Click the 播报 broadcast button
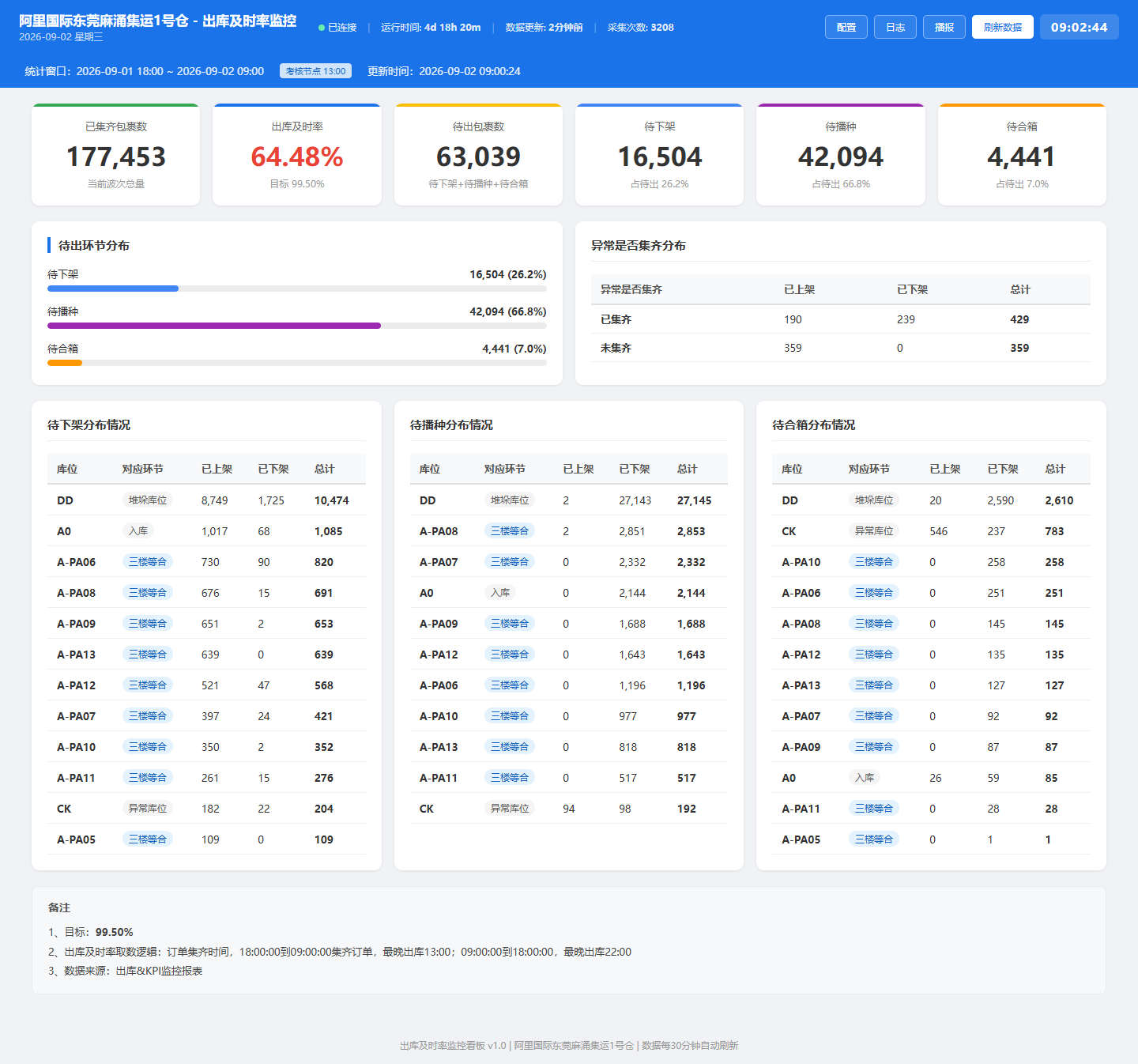The height and width of the screenshot is (1064, 1138). point(944,27)
